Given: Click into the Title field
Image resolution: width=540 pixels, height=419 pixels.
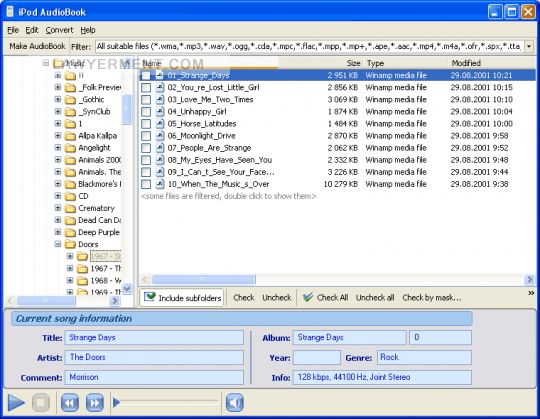Looking at the screenshot, I should pos(154,338).
